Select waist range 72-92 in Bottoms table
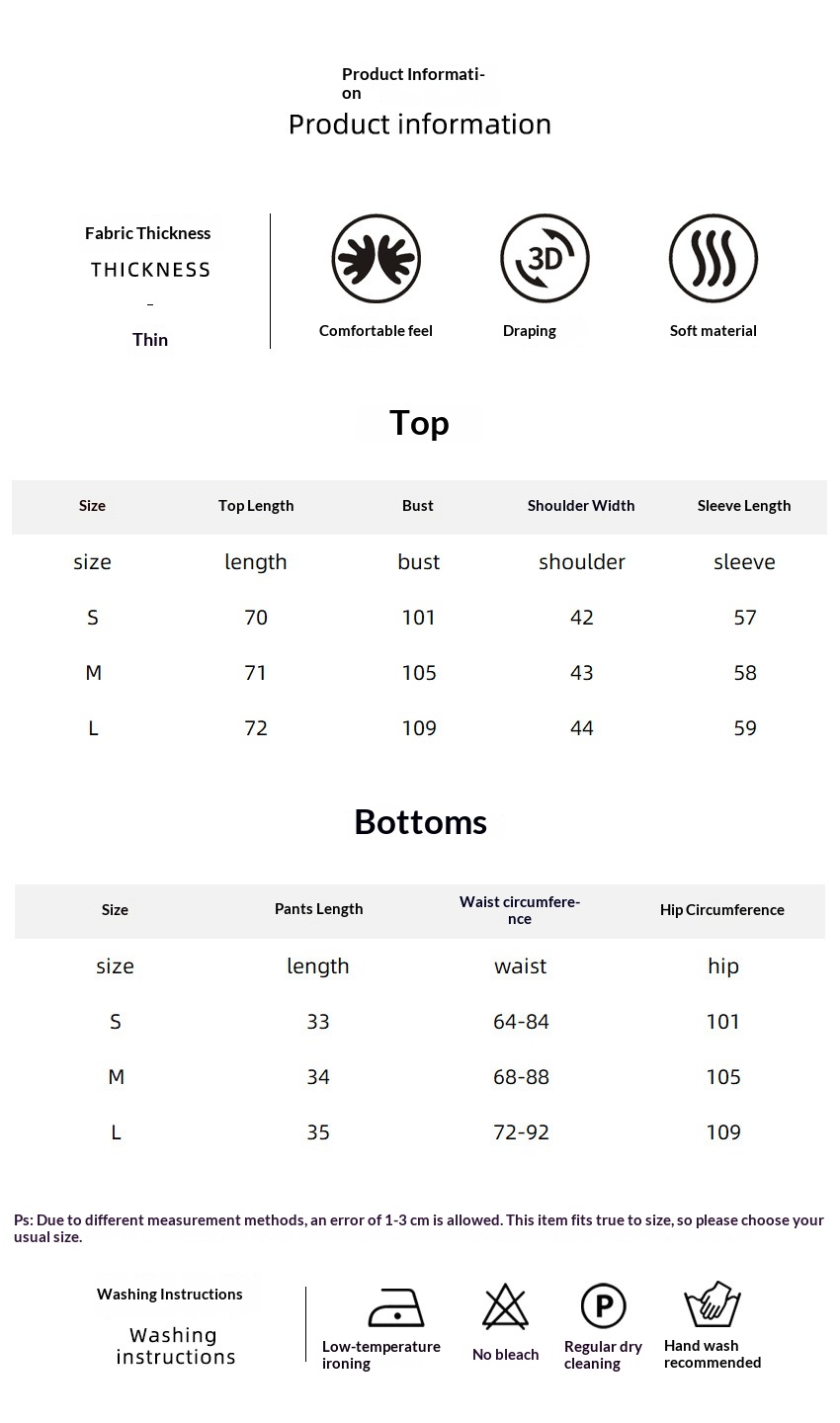The height and width of the screenshot is (1423, 840). click(521, 1132)
